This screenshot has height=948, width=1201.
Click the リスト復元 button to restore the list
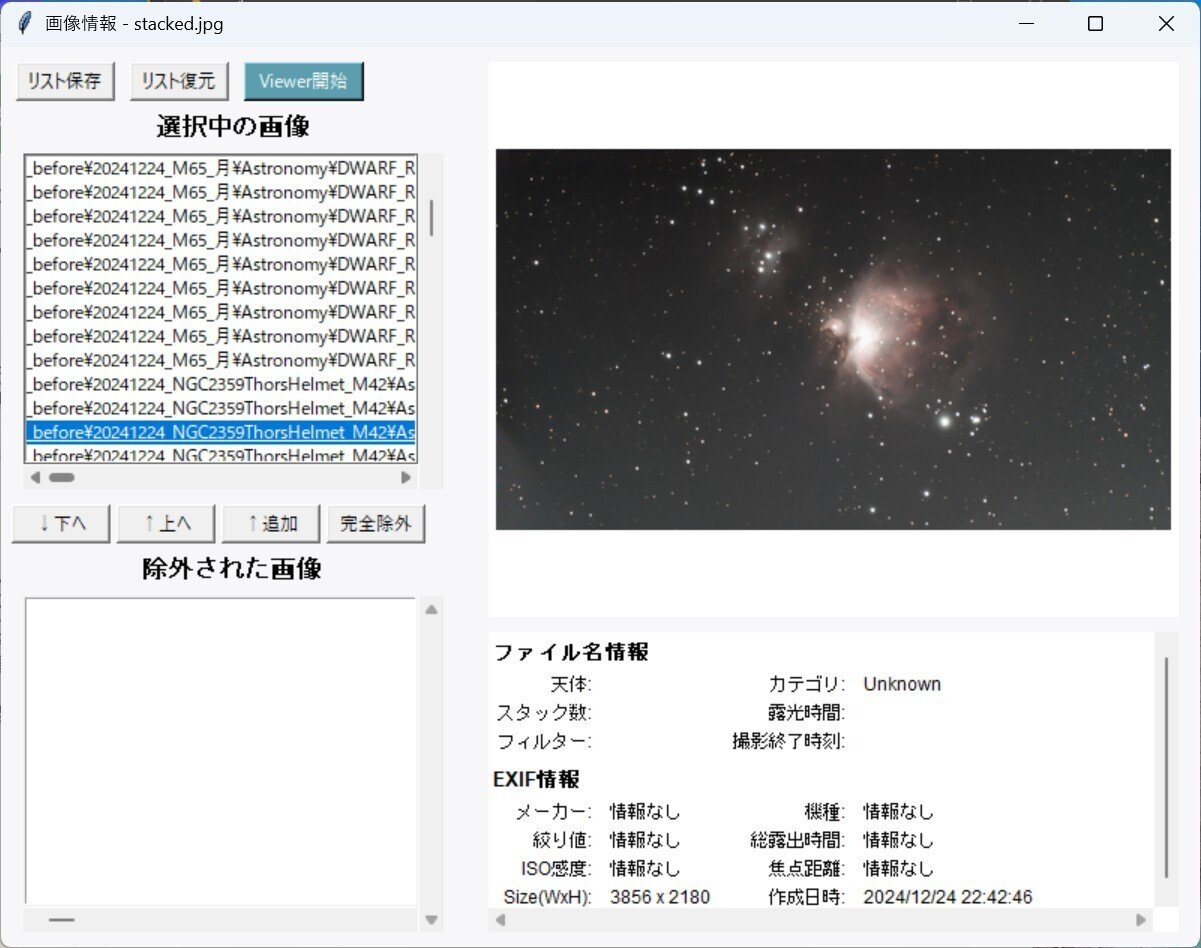(178, 81)
